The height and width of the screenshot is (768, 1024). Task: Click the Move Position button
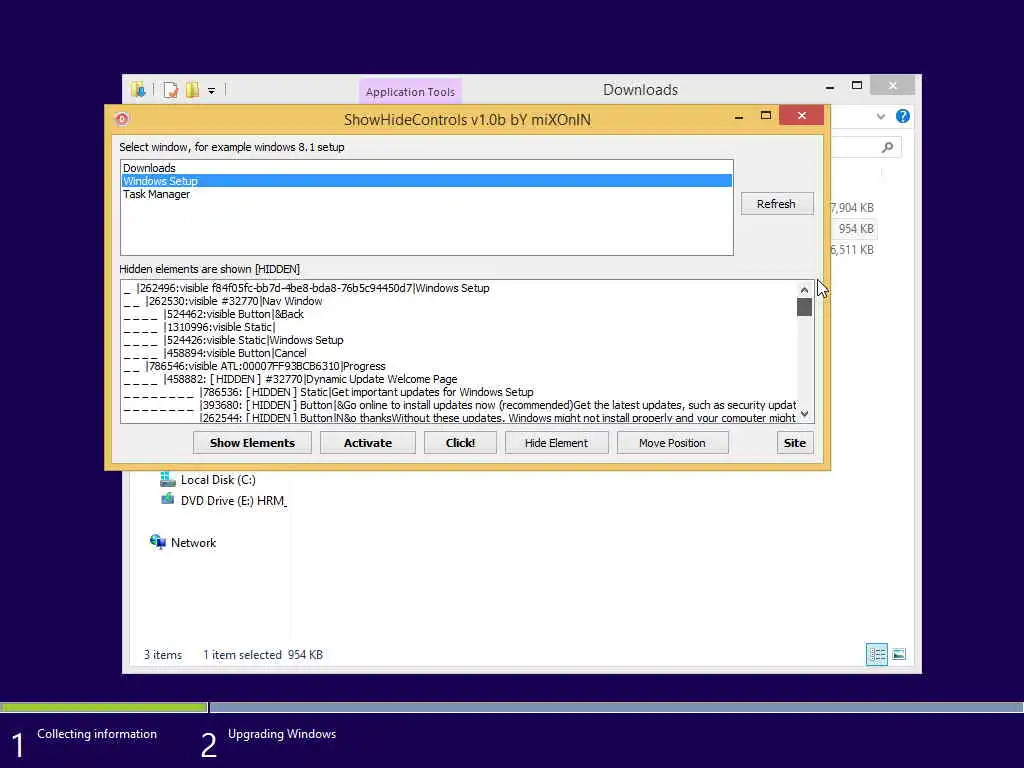click(x=672, y=443)
